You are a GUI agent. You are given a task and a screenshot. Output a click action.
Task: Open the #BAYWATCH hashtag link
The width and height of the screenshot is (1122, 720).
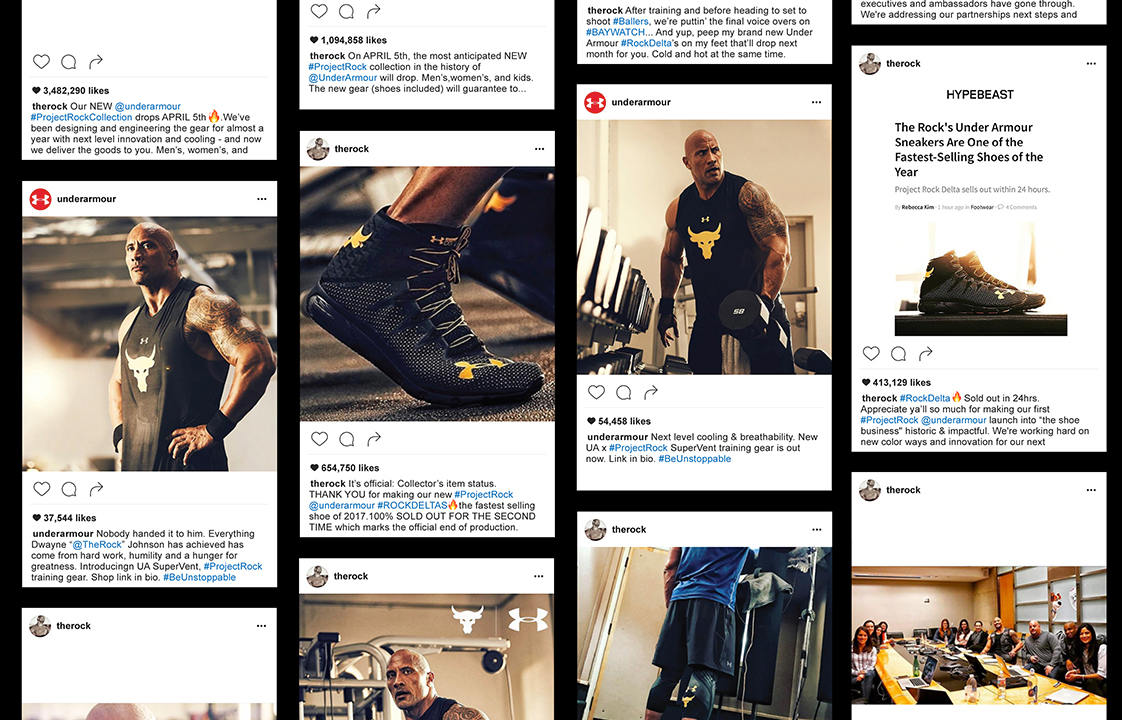616,32
